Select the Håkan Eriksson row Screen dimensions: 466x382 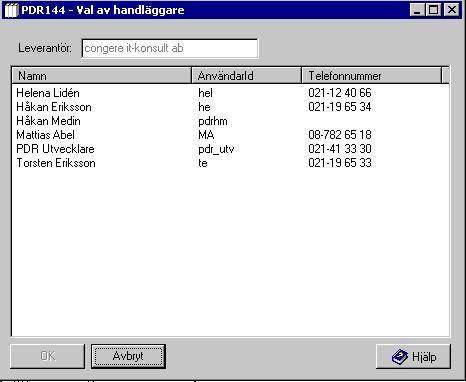tap(230, 107)
